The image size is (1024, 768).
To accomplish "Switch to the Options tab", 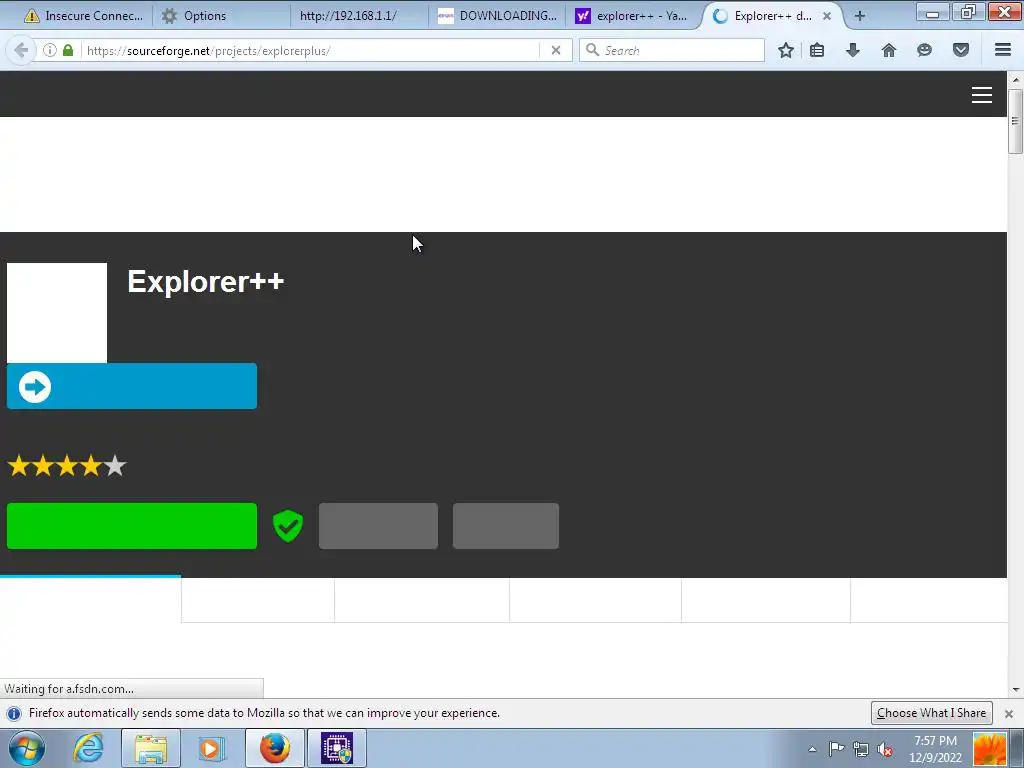I will [221, 16].
